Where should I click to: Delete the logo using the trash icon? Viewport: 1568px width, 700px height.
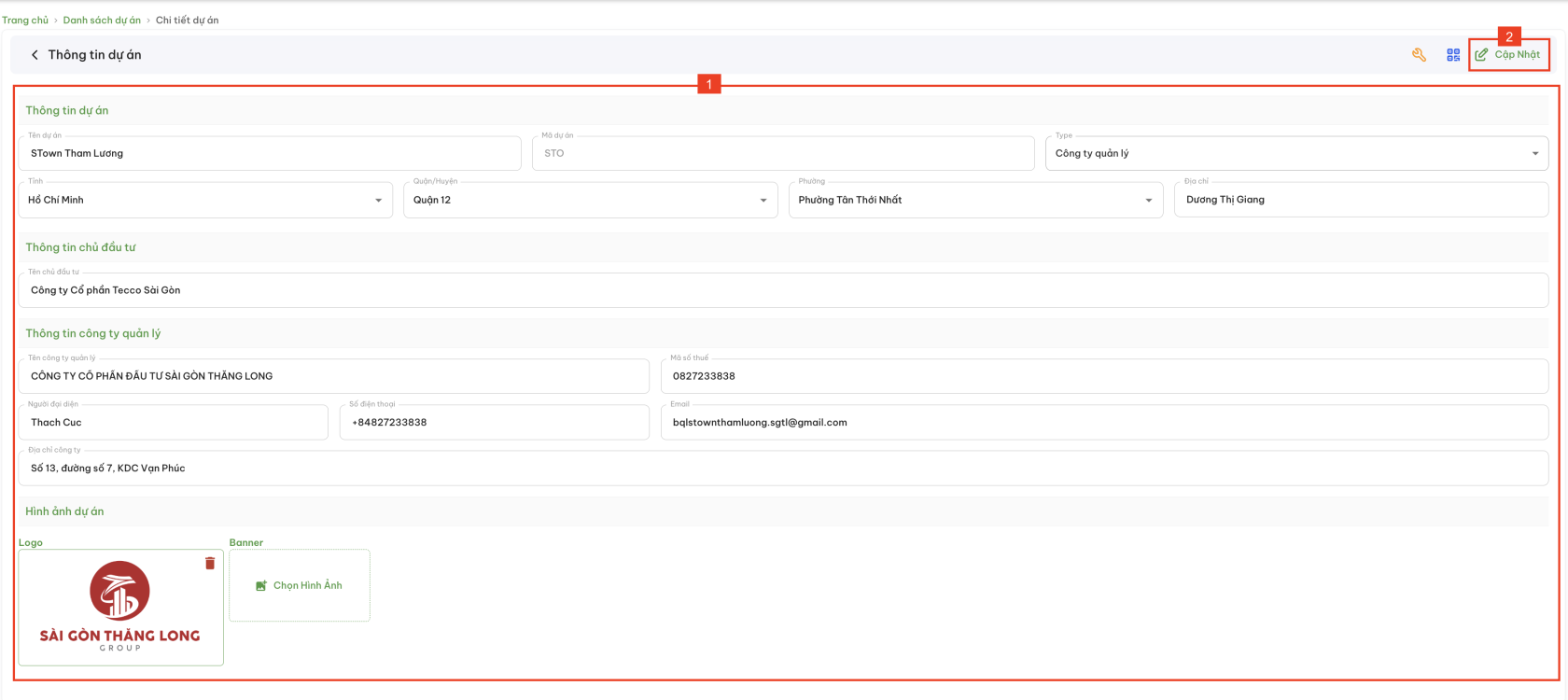pyautogui.click(x=210, y=563)
